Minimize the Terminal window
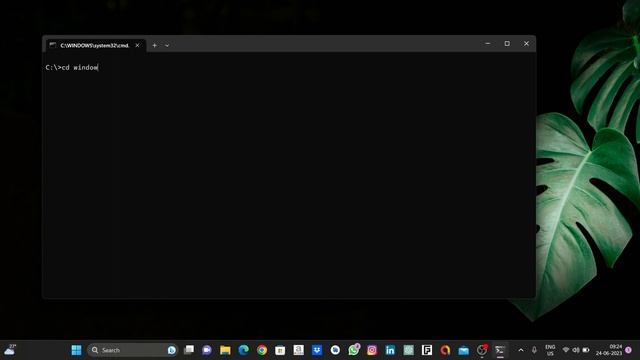This screenshot has width=640, height=360. pyautogui.click(x=487, y=43)
